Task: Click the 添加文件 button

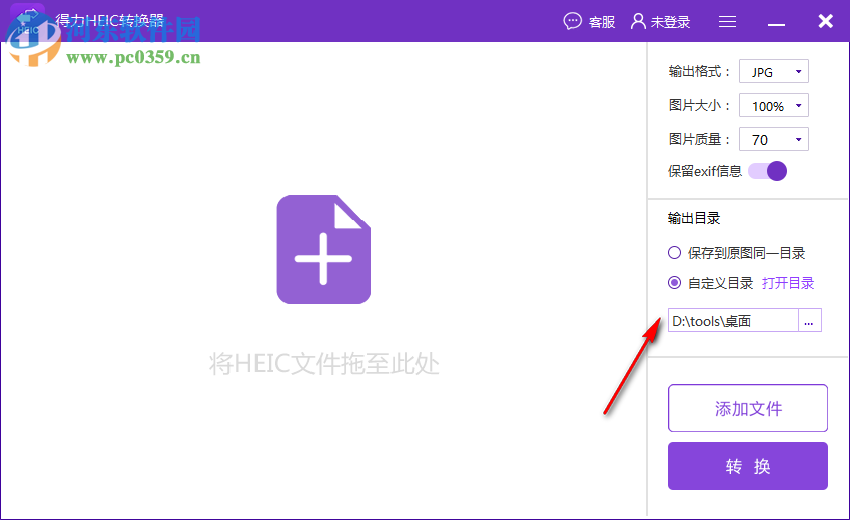Action: (748, 408)
